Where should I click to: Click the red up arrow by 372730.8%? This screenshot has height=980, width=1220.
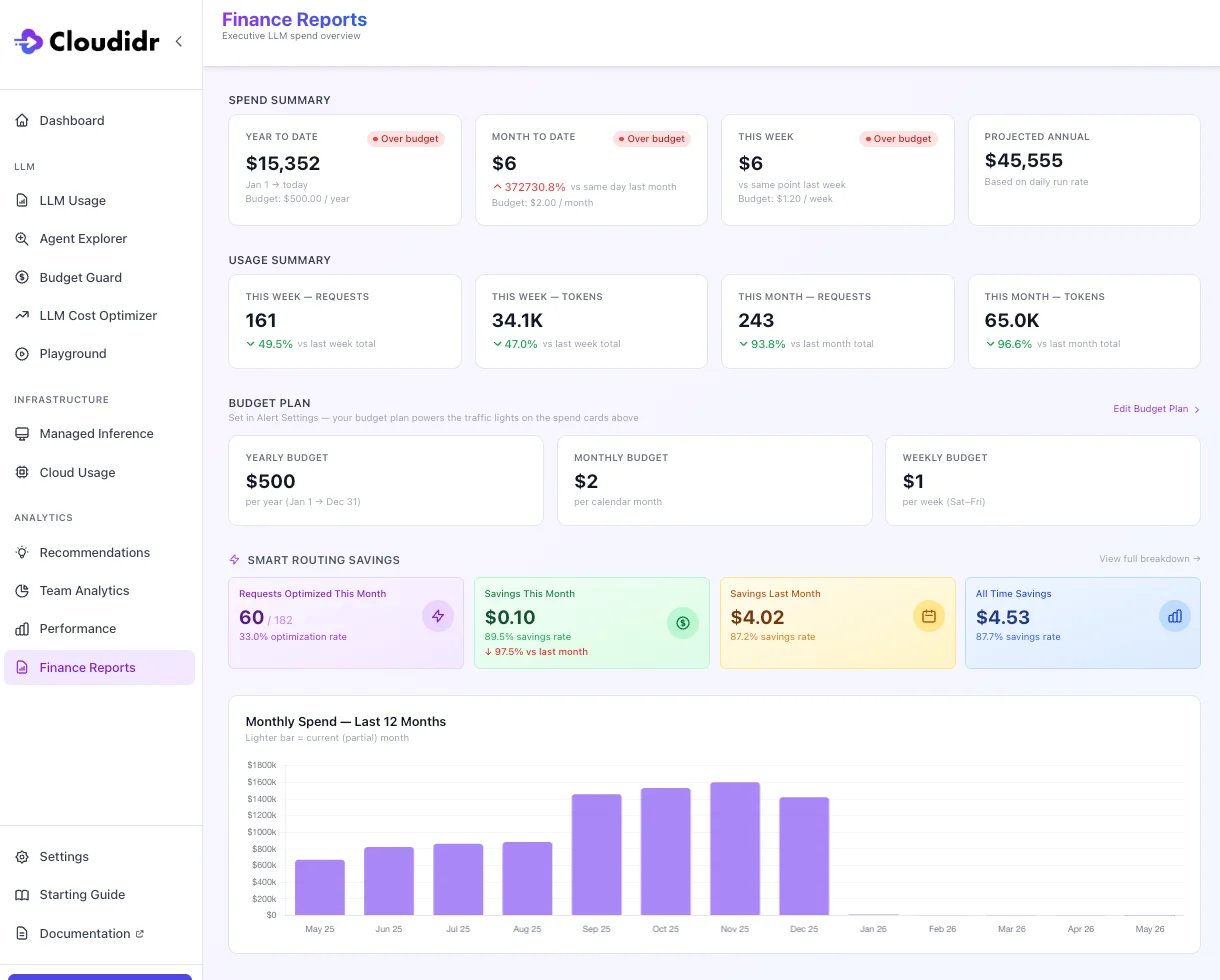(x=497, y=187)
